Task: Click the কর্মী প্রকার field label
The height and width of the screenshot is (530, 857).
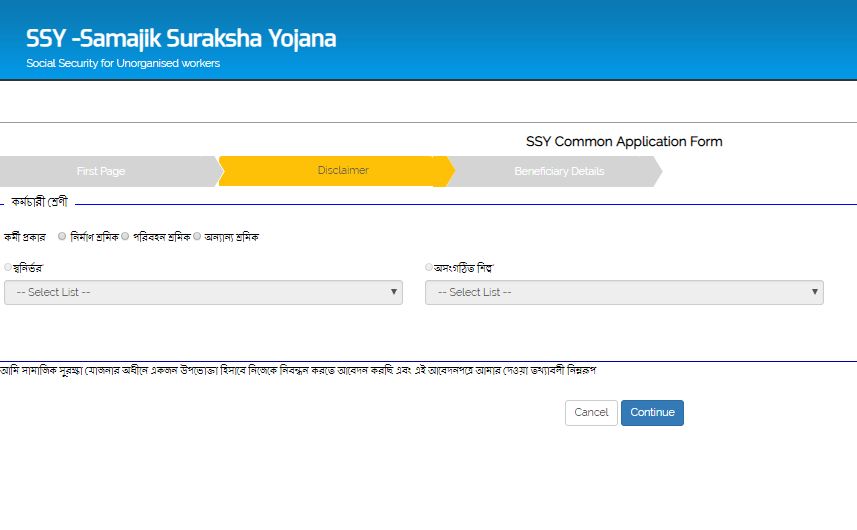Action: (x=26, y=238)
